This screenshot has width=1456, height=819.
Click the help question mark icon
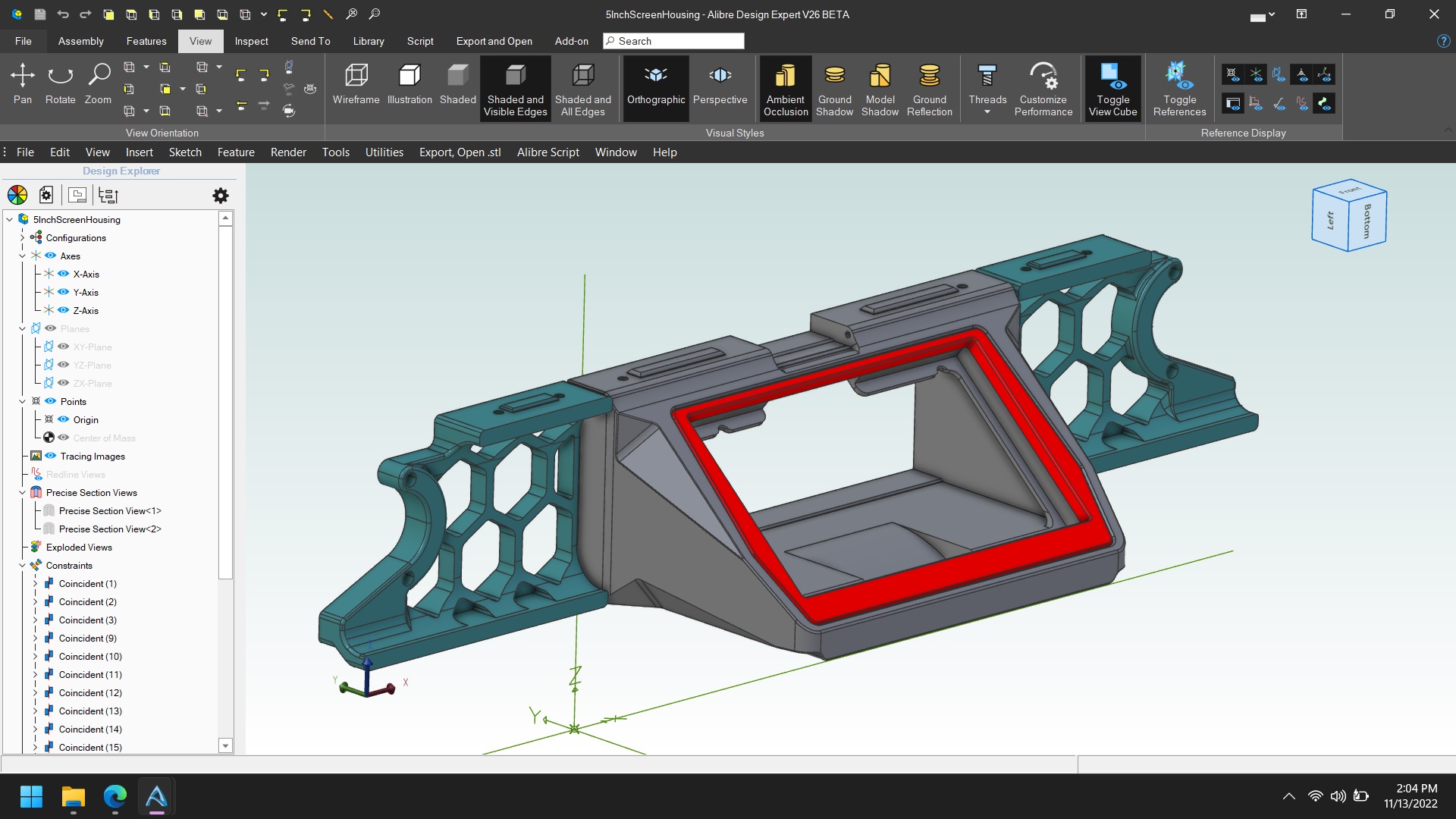1443,41
